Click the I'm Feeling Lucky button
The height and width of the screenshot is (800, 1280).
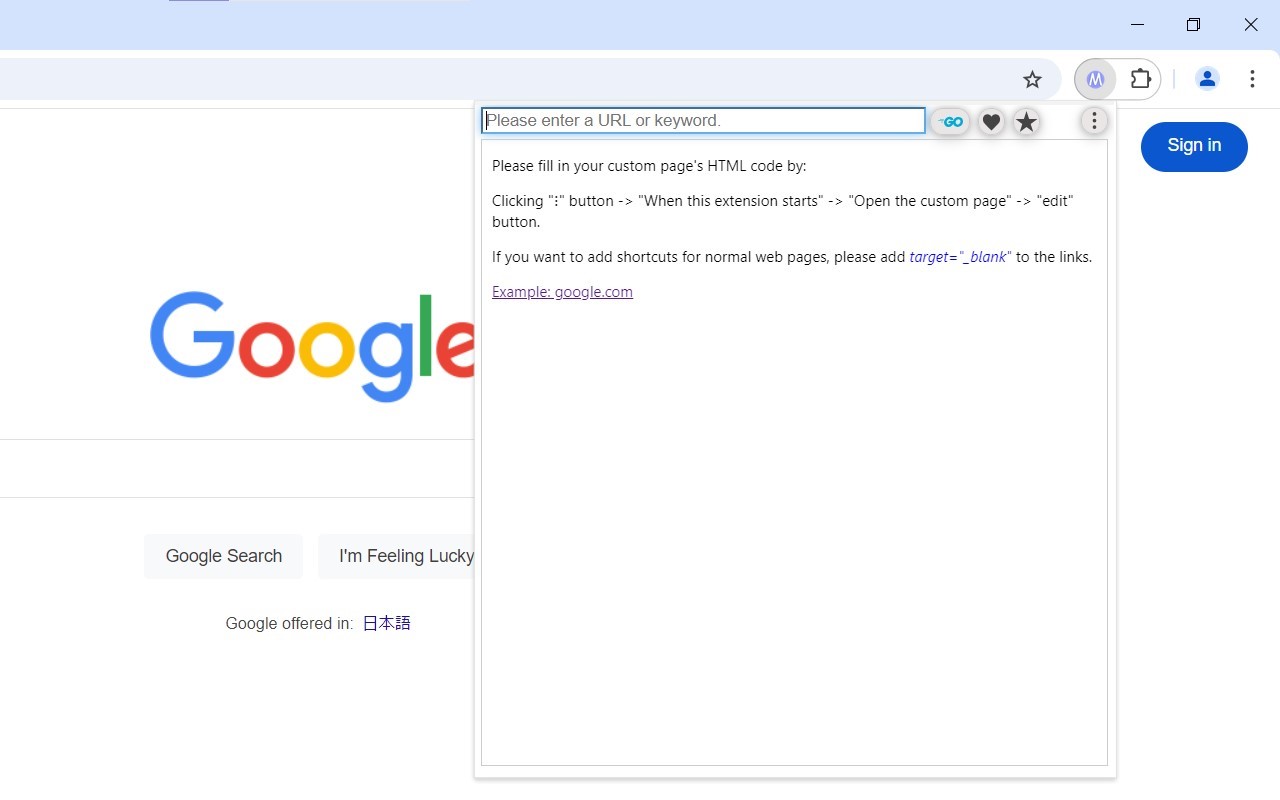pos(397,556)
